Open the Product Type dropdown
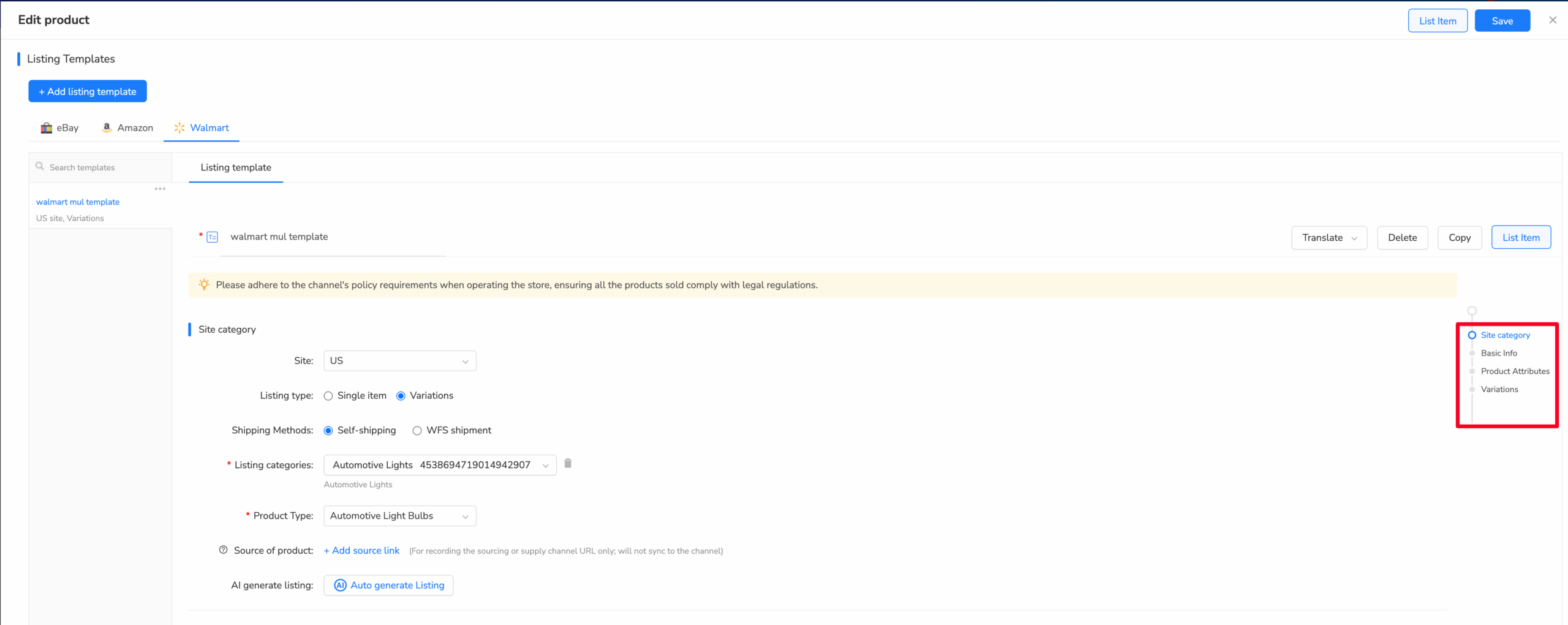 coord(400,516)
